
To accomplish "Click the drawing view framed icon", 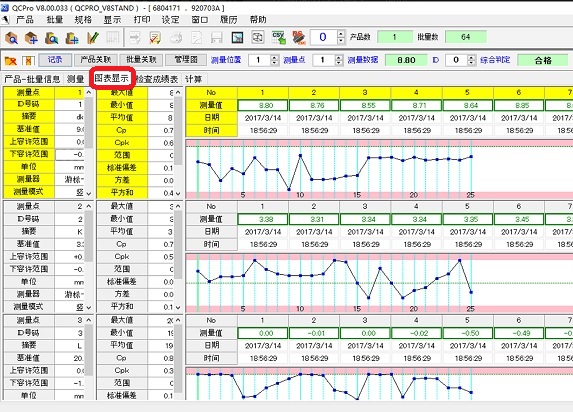I will [258, 37].
